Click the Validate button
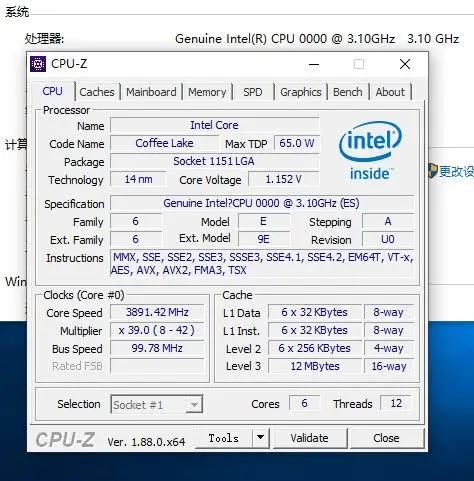 (309, 438)
